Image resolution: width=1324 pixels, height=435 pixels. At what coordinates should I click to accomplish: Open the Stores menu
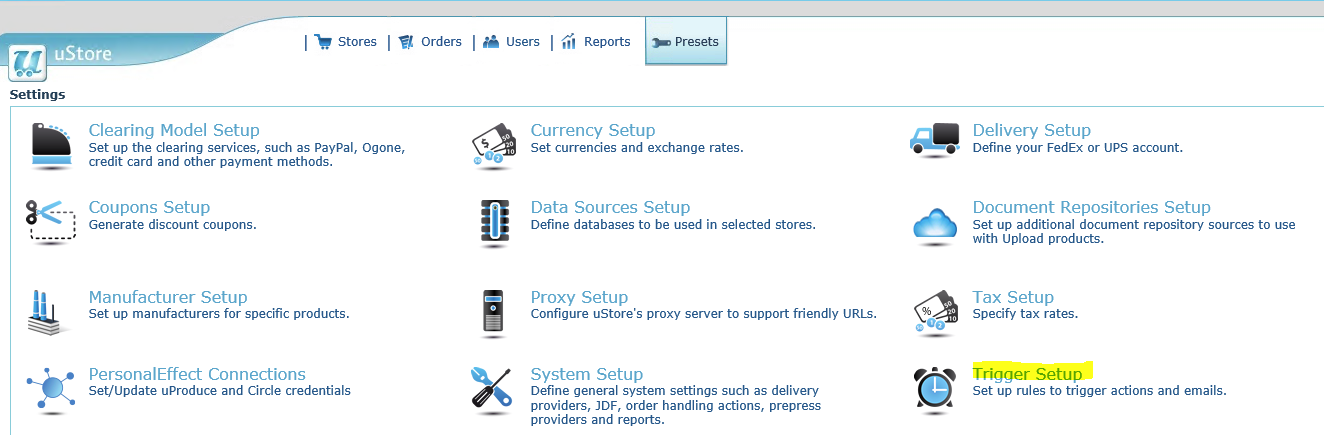pos(346,42)
